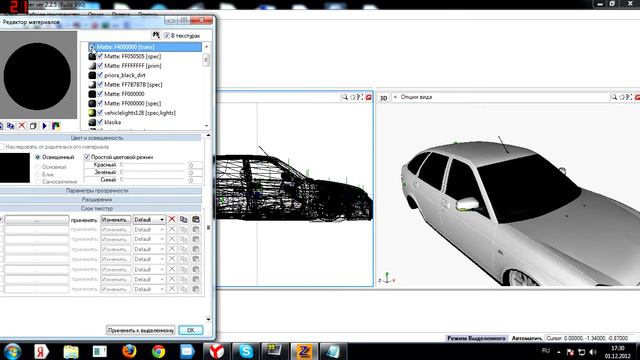This screenshot has height=360, width=640.
Task: Adjust the 'Зелёный' green slider
Action: [153, 172]
